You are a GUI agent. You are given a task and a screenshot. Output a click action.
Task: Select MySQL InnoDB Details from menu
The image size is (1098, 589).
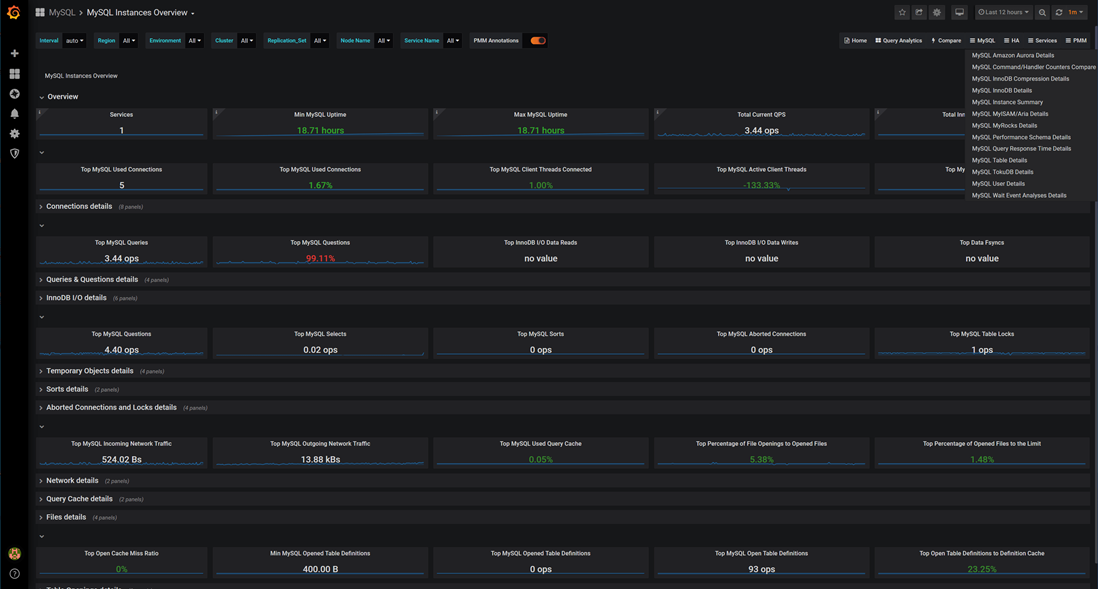1001,90
